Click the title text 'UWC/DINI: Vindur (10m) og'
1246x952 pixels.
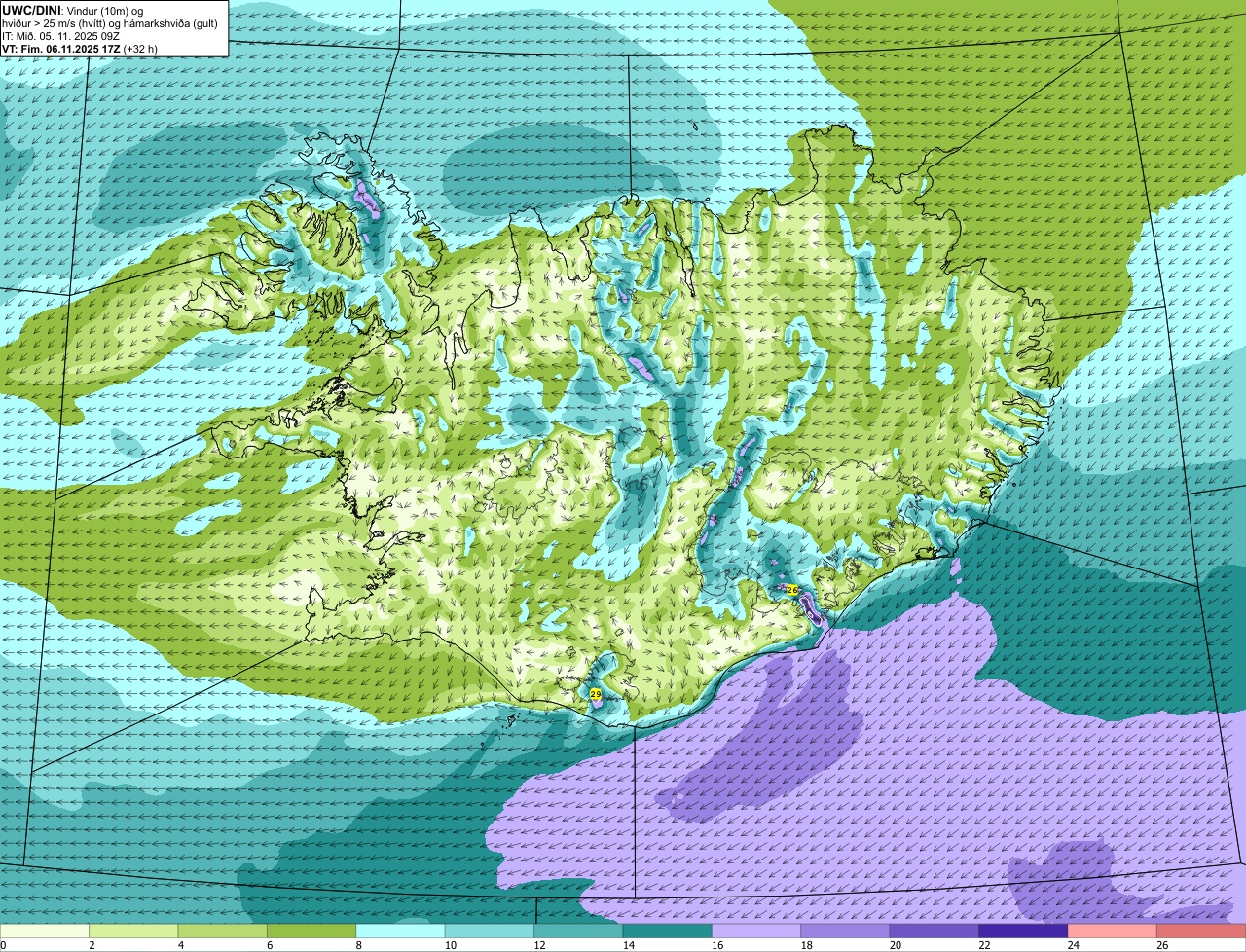click(73, 10)
